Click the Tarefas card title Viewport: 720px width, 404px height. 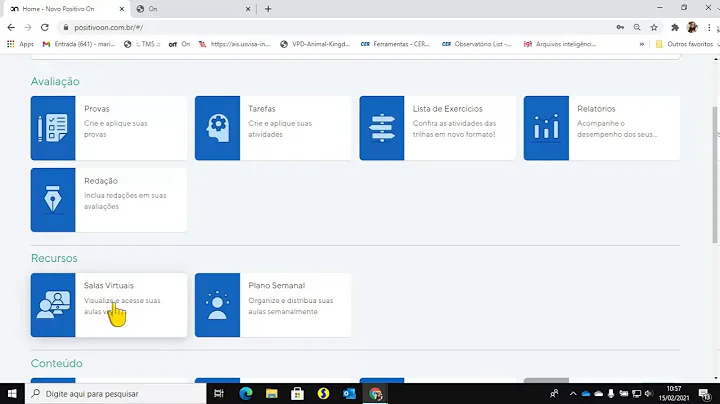[x=262, y=109]
